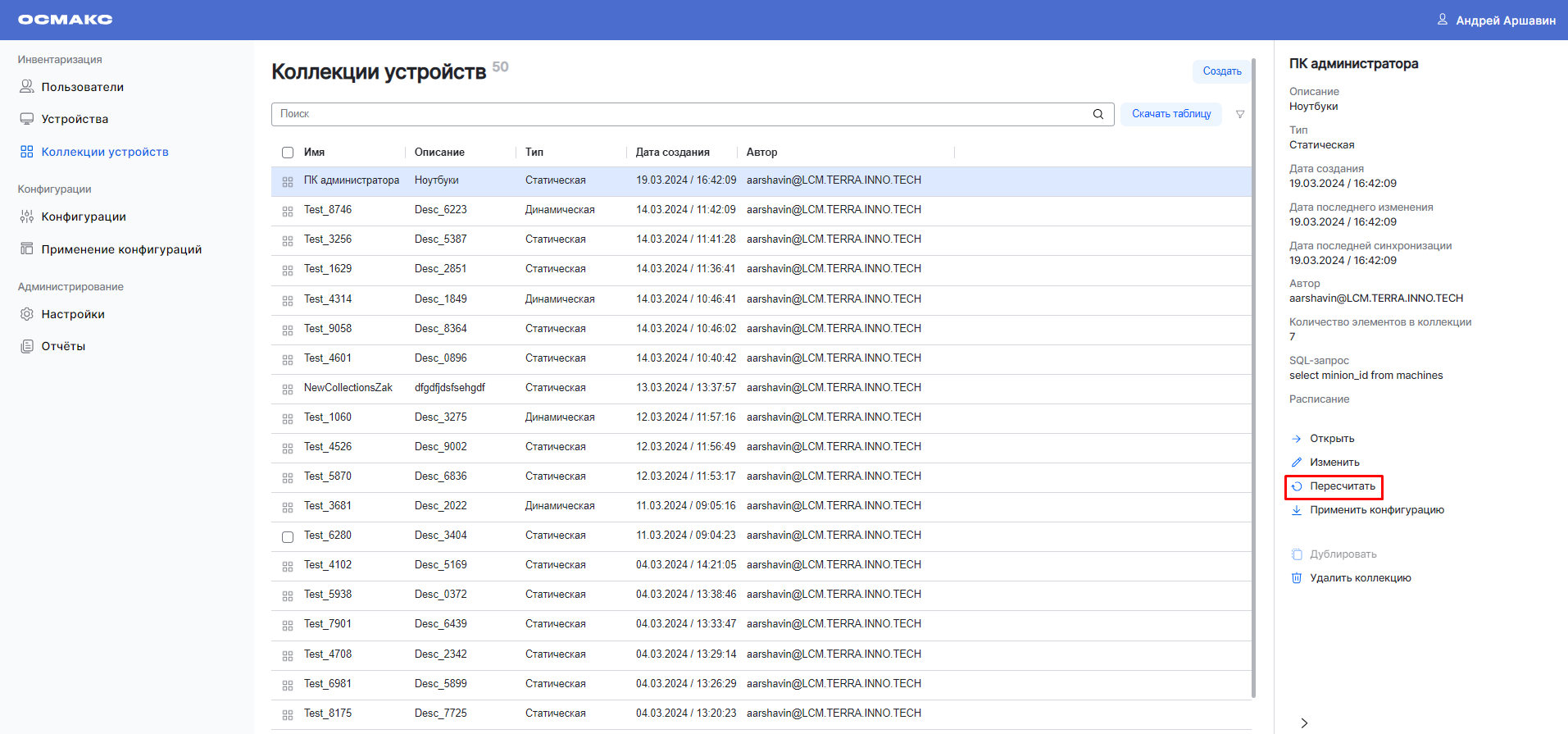Viewport: 1568px width, 734px height.
Task: Sort by the Тип column header
Action: point(534,153)
